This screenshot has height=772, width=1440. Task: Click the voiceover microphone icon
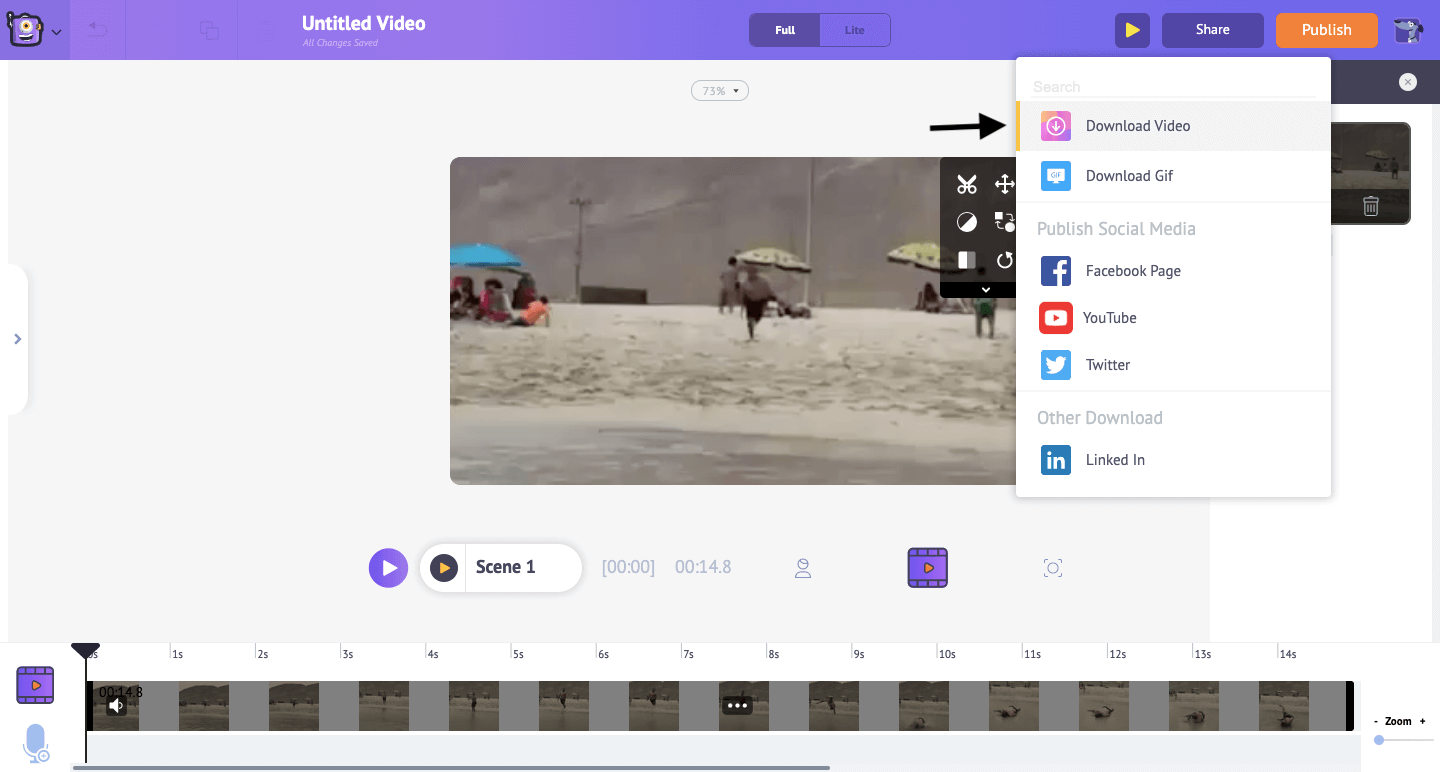coord(36,743)
